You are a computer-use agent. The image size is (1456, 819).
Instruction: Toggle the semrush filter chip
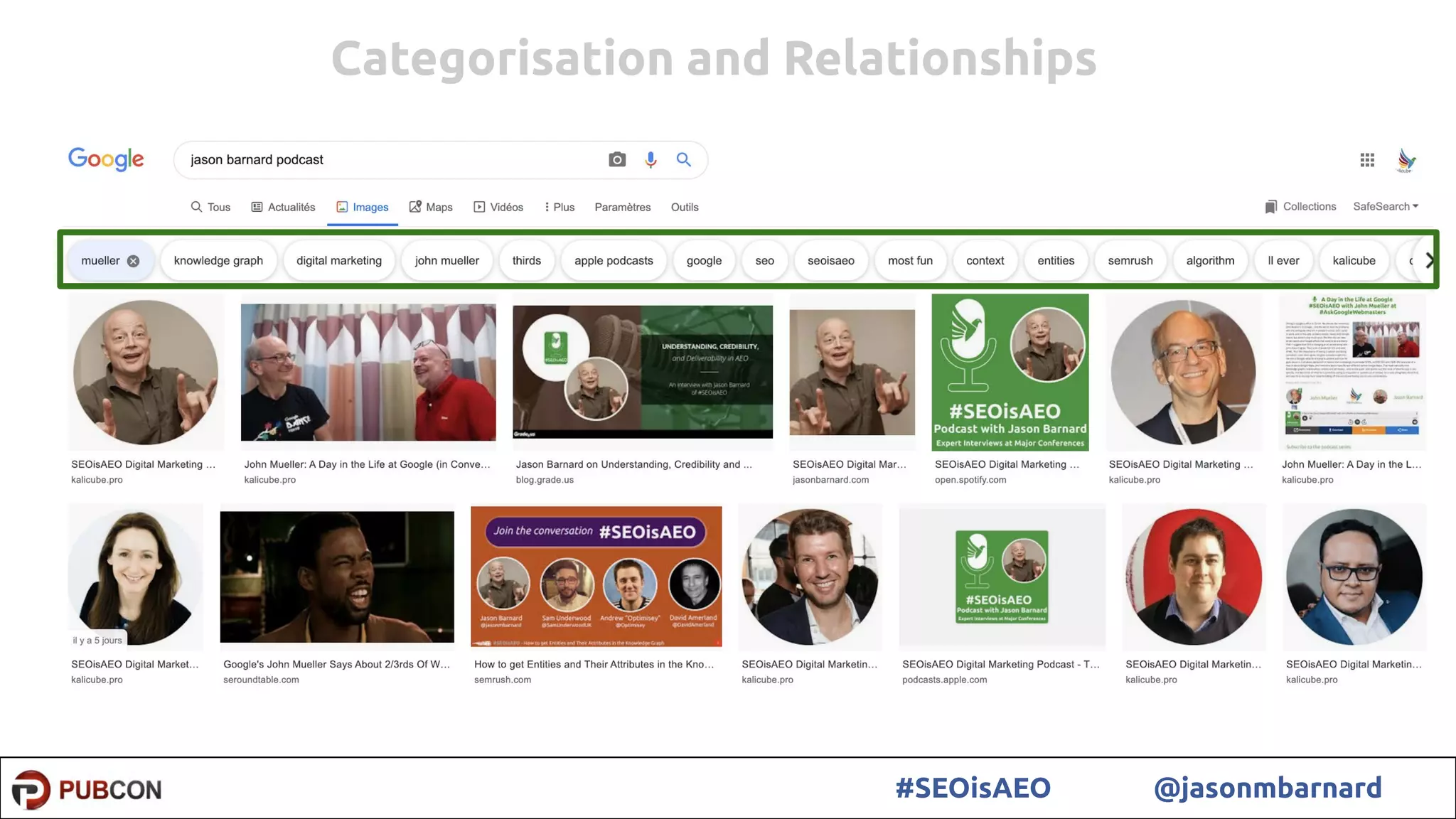[1130, 261]
